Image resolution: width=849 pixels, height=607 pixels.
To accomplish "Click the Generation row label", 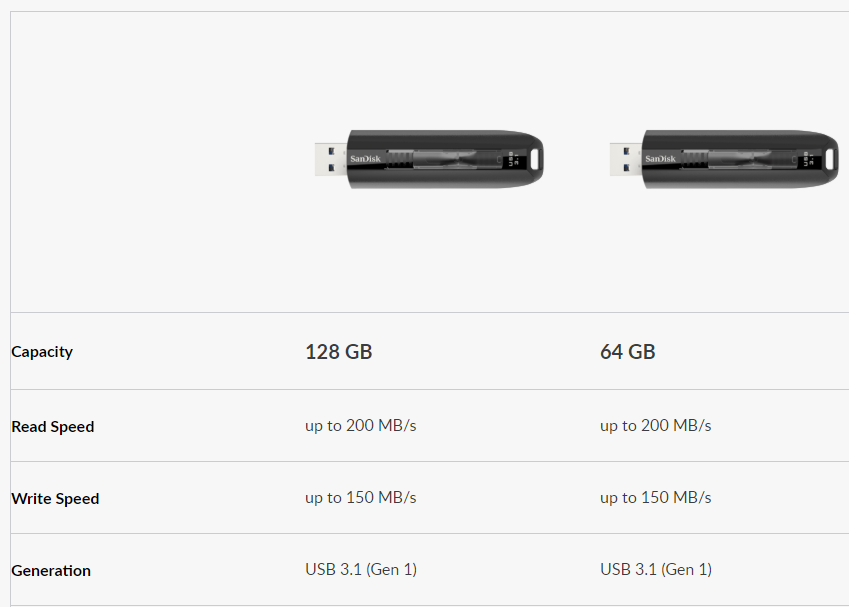I will [x=51, y=571].
